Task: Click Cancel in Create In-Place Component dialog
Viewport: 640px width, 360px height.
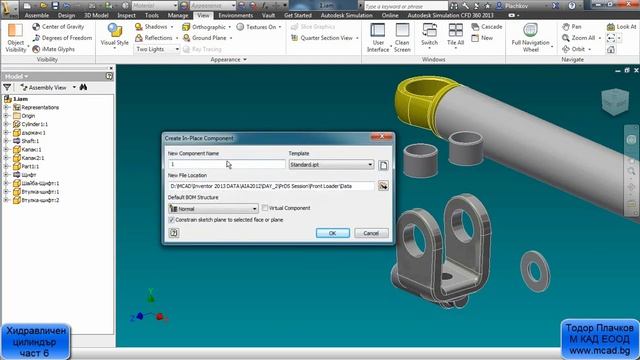Action: click(x=371, y=233)
